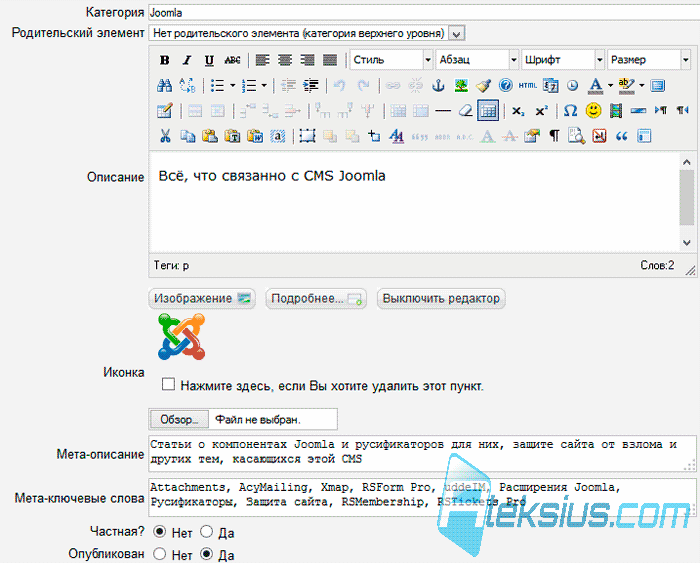Open the text color picker arrow
Screen dimensions: 700x563
click(x=610, y=85)
